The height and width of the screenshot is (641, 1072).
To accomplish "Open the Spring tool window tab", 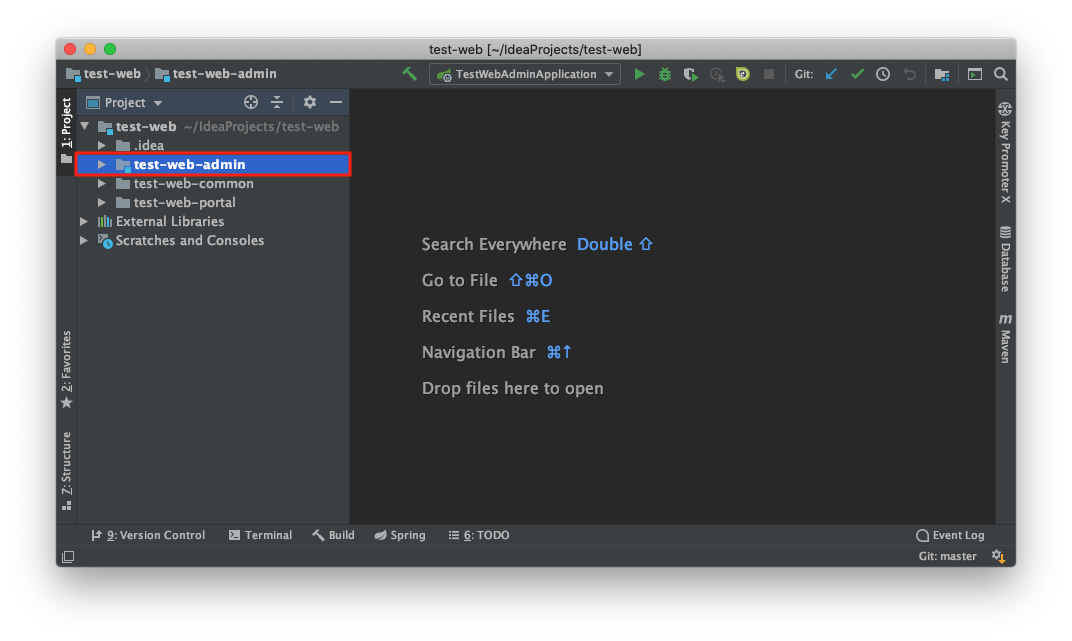I will [400, 535].
